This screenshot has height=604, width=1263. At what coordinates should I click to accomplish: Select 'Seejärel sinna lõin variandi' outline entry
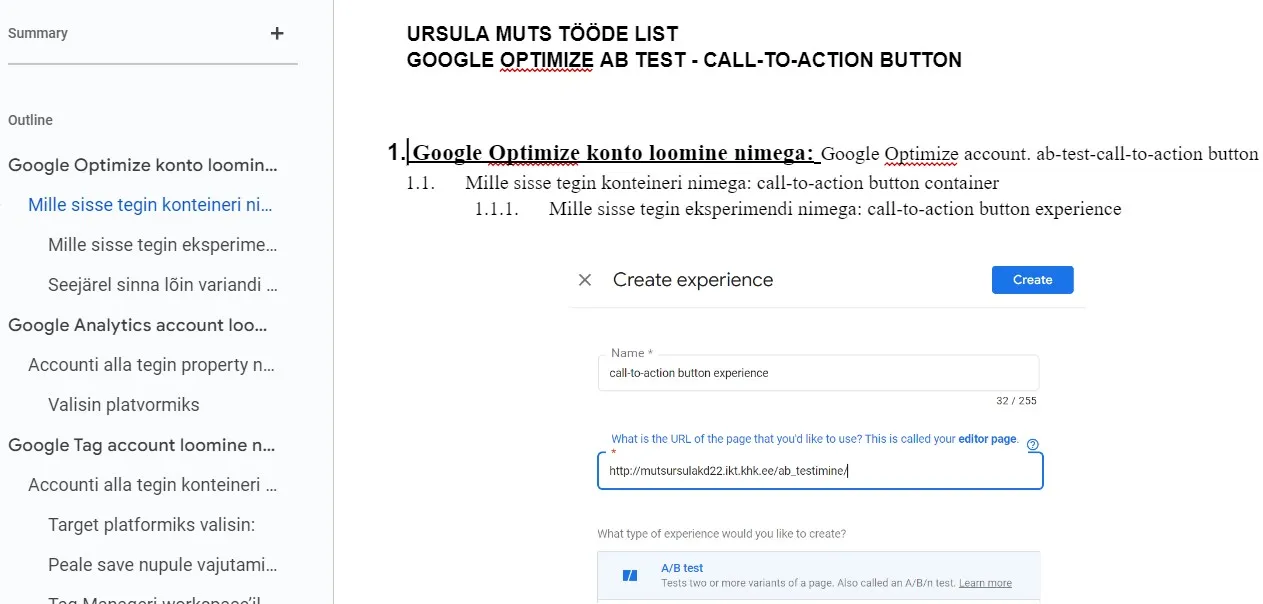tap(163, 285)
